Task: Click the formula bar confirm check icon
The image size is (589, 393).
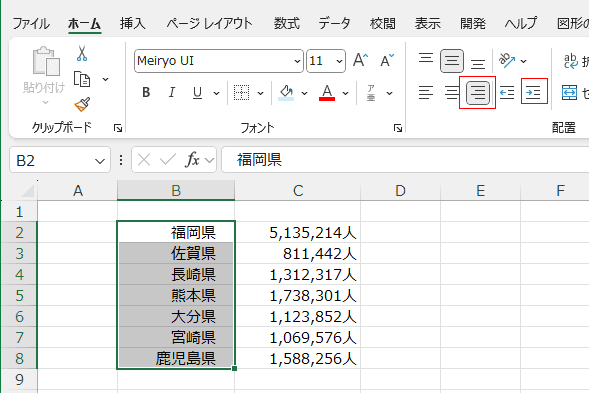Action: pos(168,160)
